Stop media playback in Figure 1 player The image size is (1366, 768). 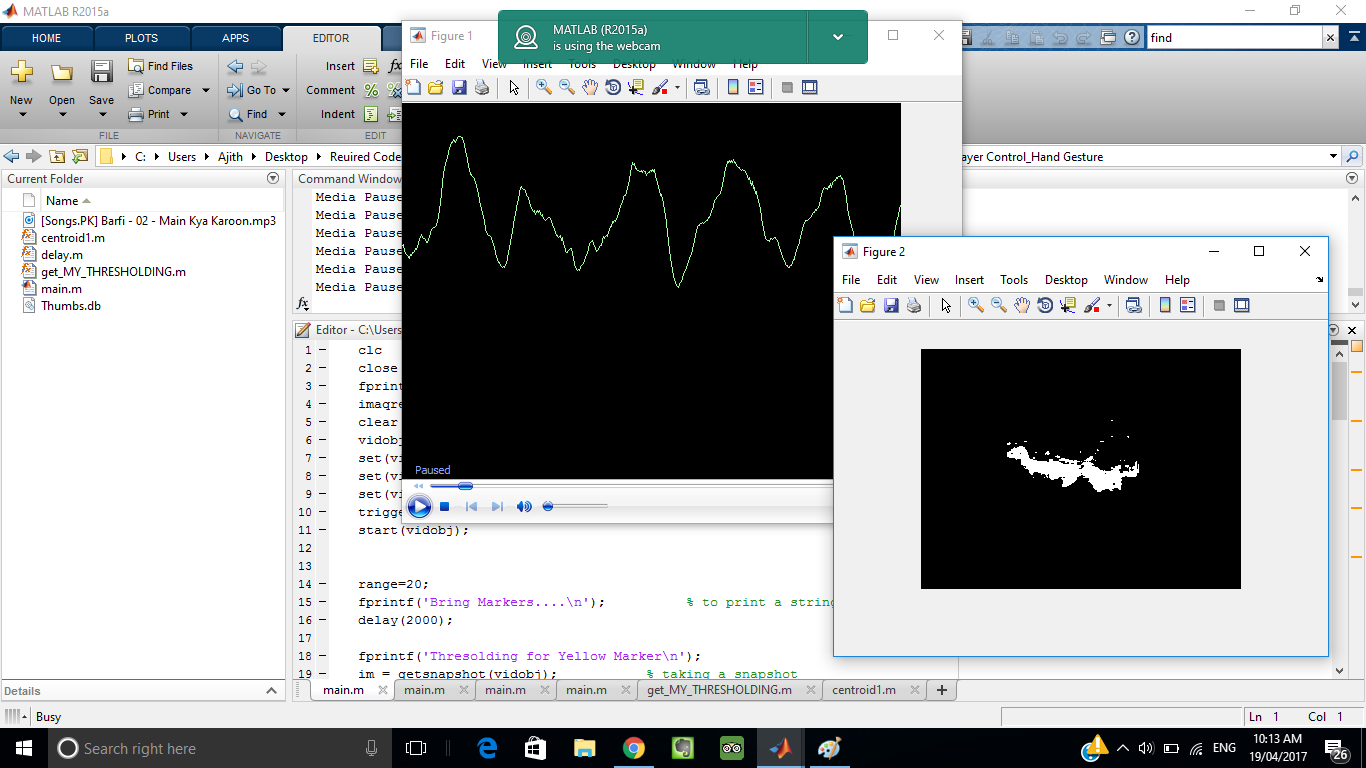click(445, 507)
